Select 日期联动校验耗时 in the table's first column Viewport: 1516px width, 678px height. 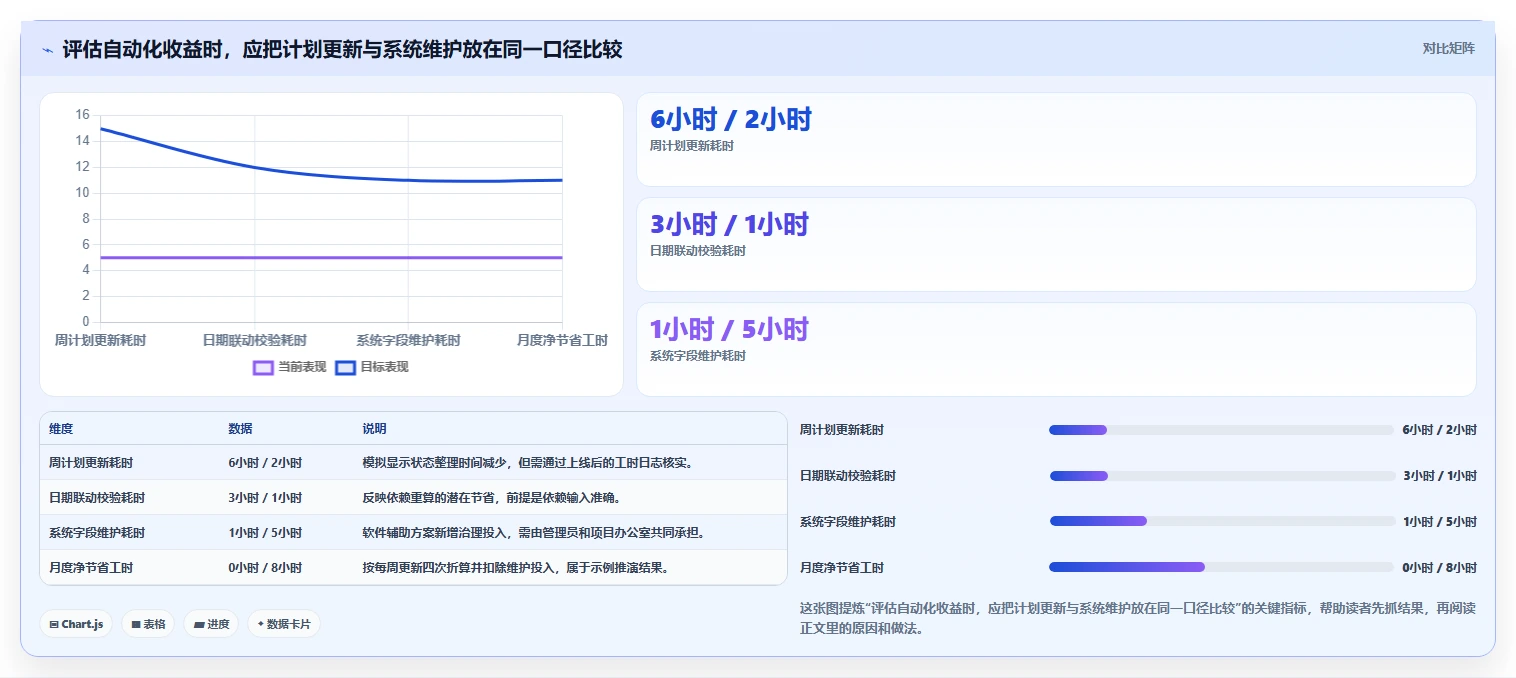pyautogui.click(x=97, y=498)
